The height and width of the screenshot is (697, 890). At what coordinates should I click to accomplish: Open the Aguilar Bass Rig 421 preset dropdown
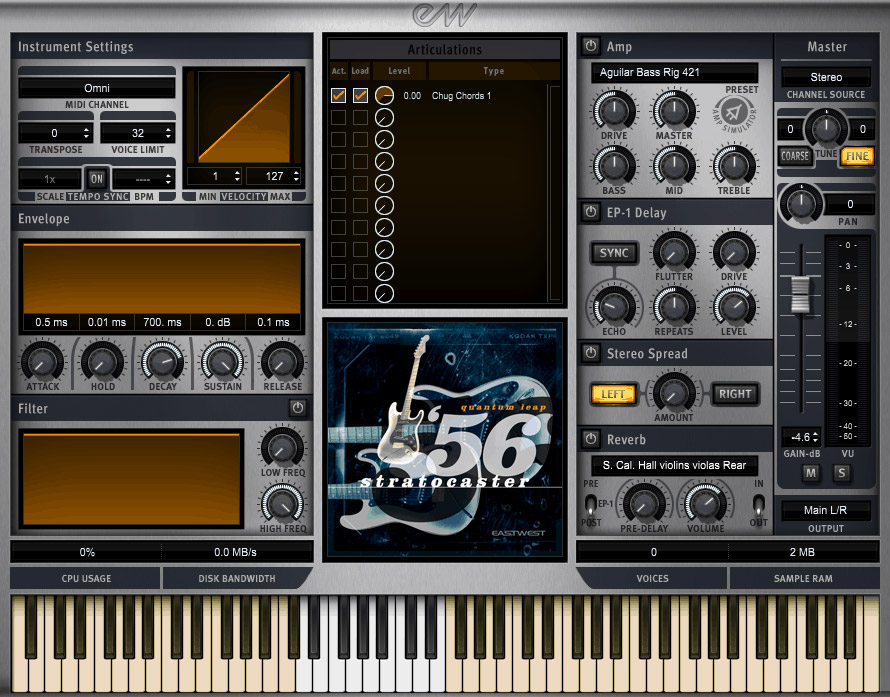674,73
